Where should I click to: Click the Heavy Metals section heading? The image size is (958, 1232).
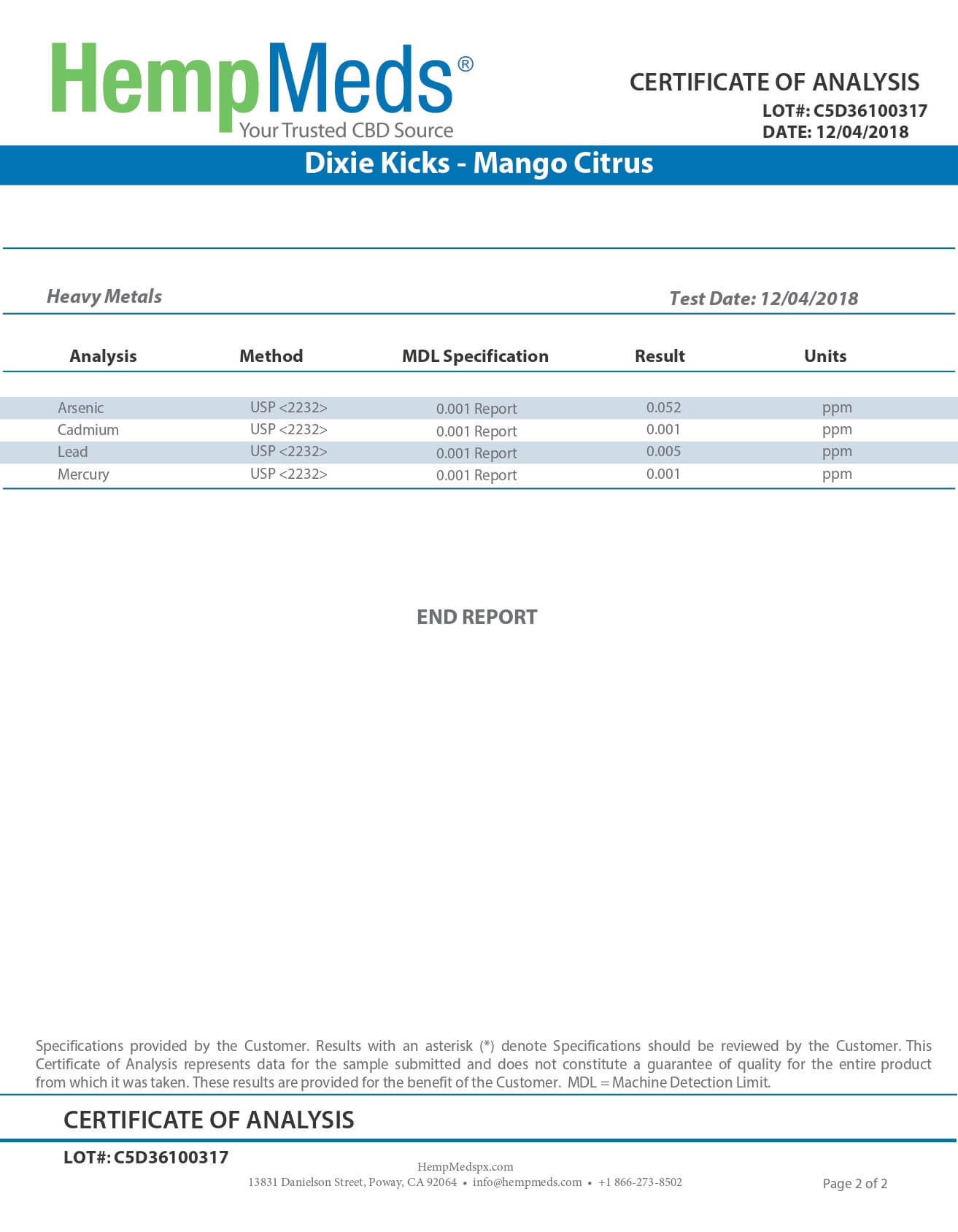point(104,296)
